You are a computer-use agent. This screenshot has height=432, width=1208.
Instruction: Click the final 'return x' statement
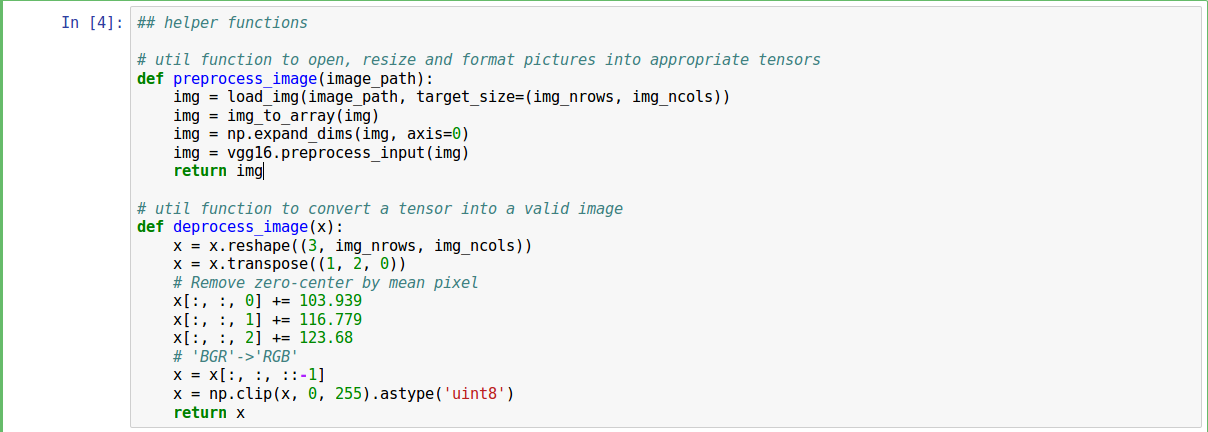pos(209,413)
